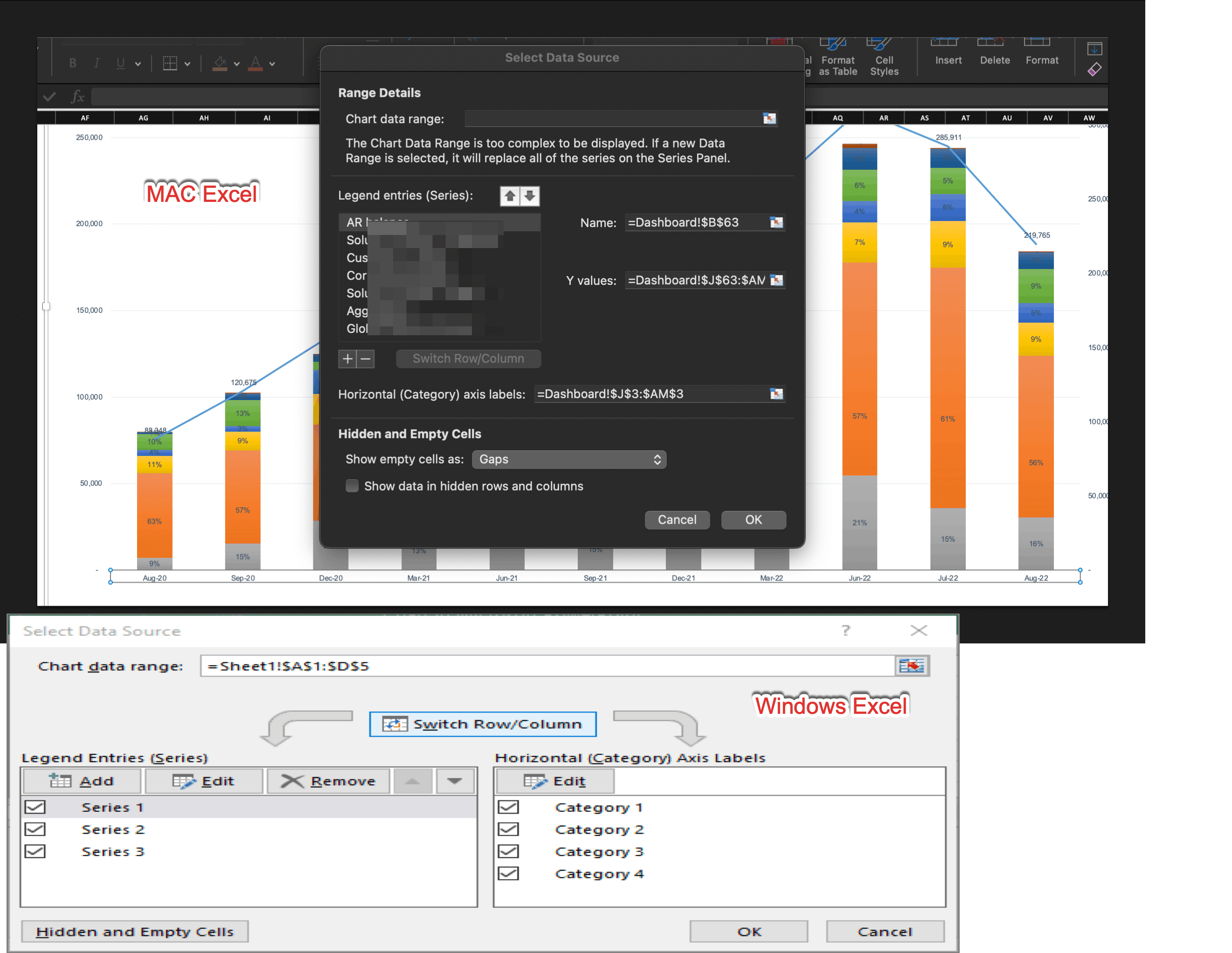This screenshot has height=953, width=1232.
Task: Click the Name field =Dashboard!$B$63
Action: [x=697, y=222]
